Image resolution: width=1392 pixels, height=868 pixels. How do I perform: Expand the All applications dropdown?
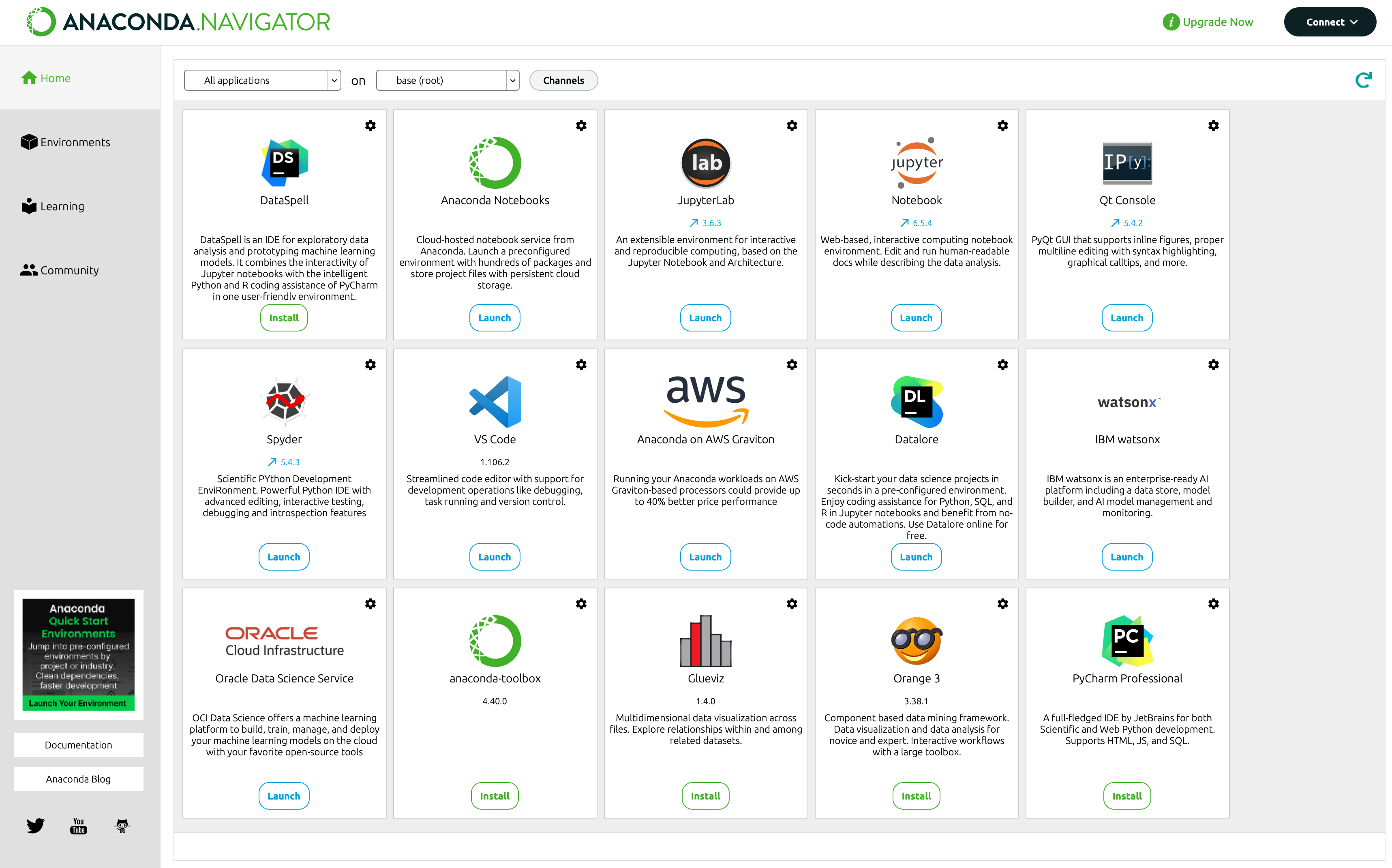(262, 80)
